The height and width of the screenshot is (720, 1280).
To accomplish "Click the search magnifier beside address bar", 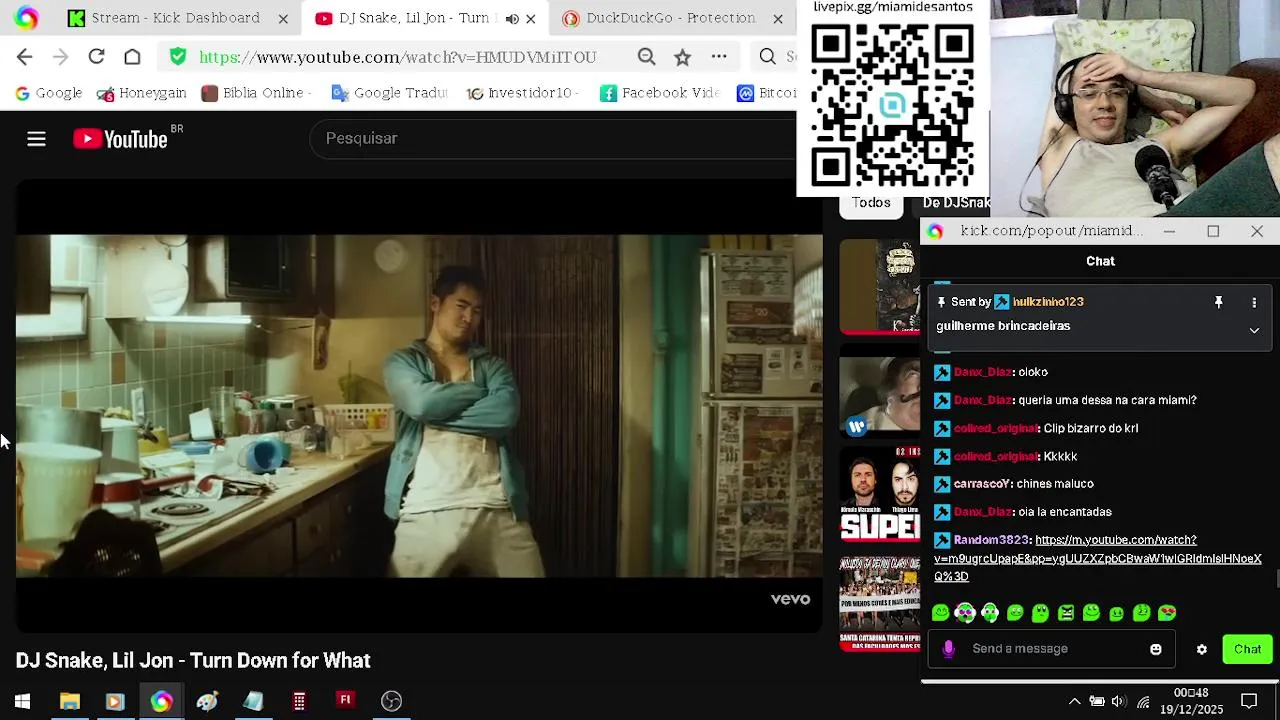I will (767, 57).
